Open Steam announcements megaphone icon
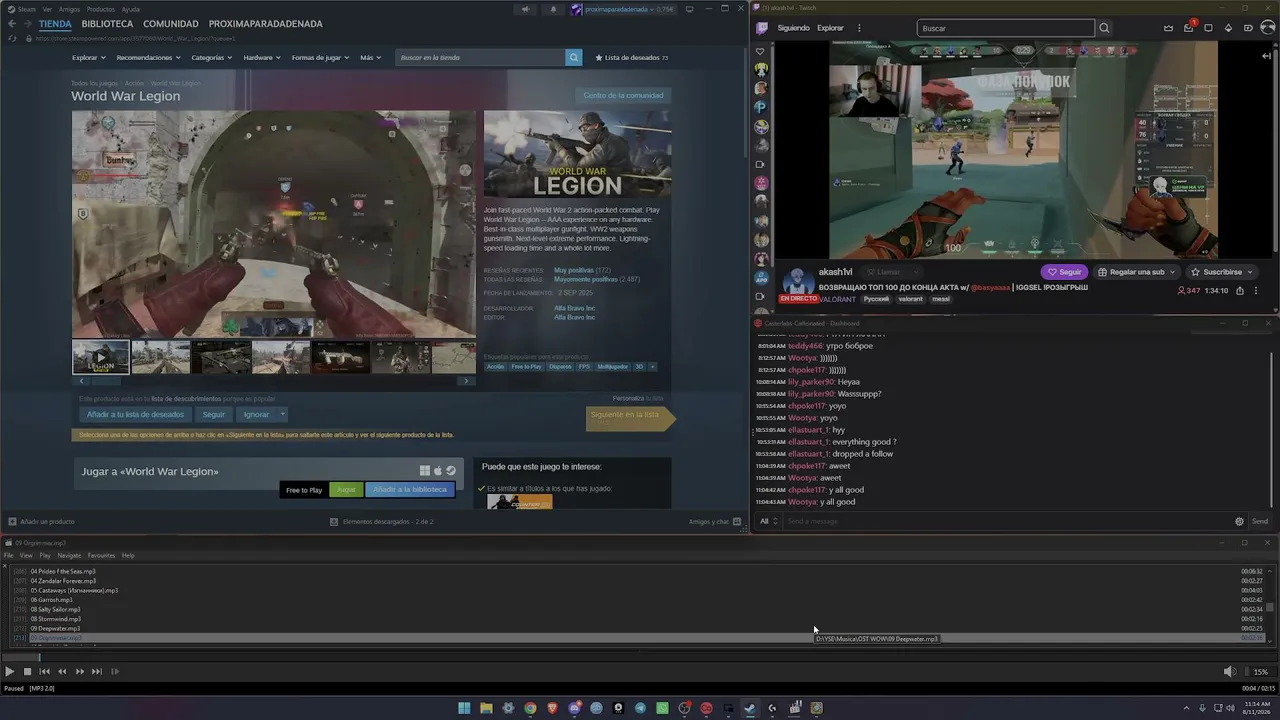This screenshot has width=1280, height=720. (525, 9)
